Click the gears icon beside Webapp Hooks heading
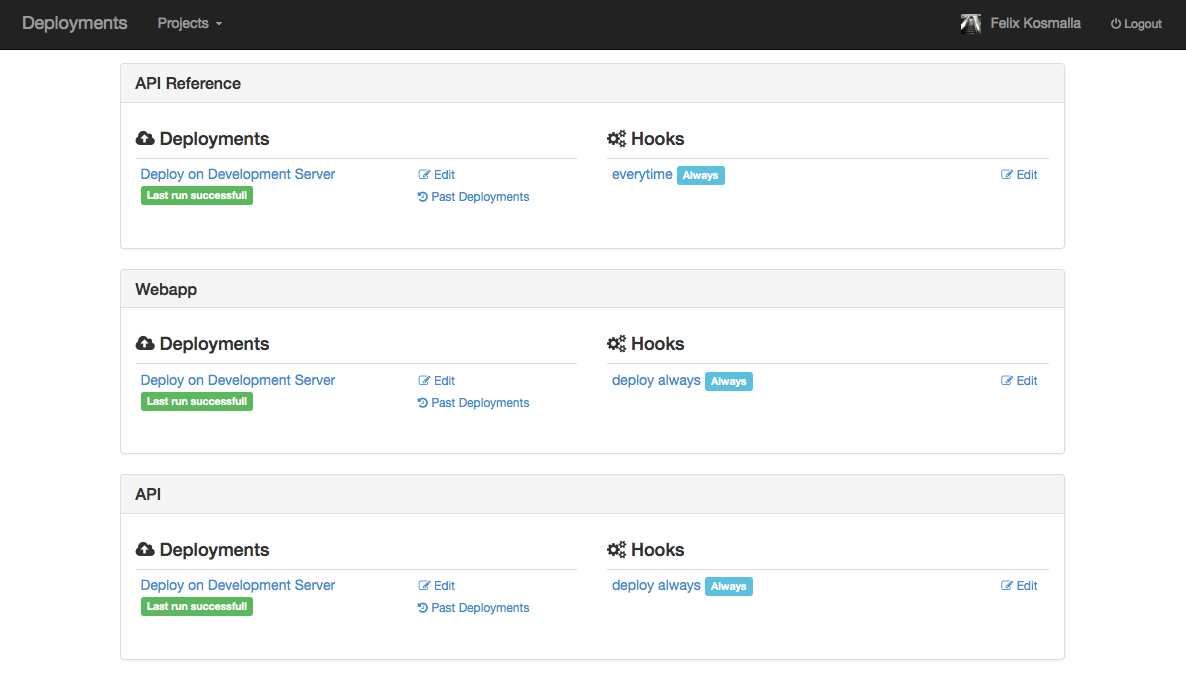The width and height of the screenshot is (1186, 673). click(616, 344)
